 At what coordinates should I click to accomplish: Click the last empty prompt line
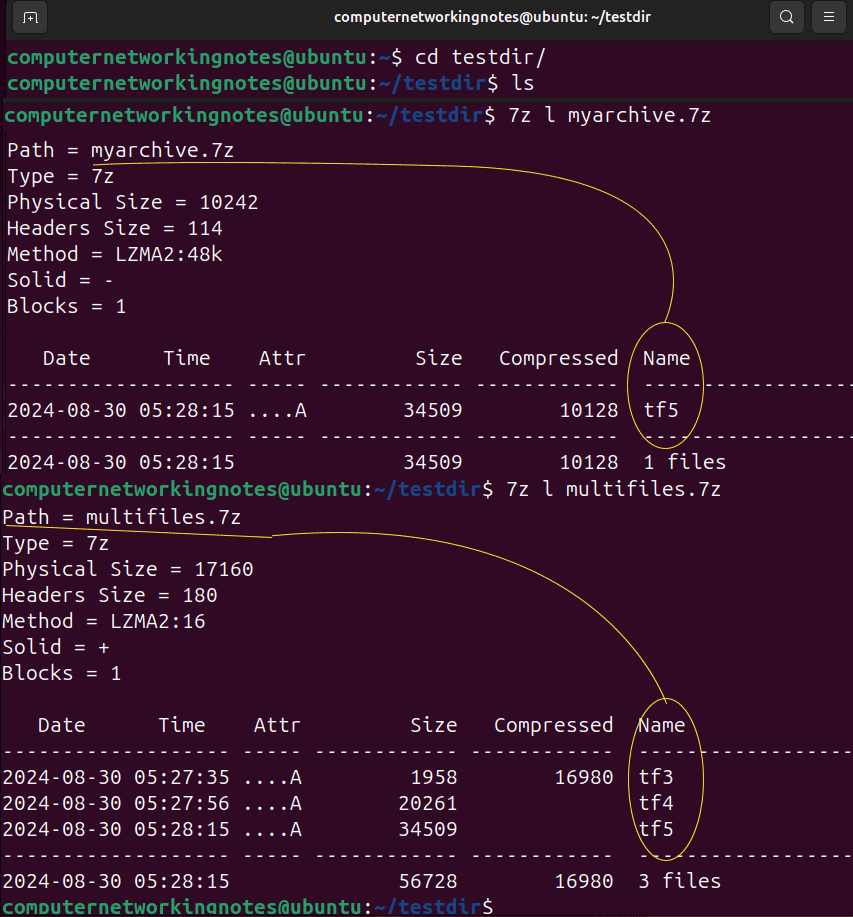tap(248, 906)
